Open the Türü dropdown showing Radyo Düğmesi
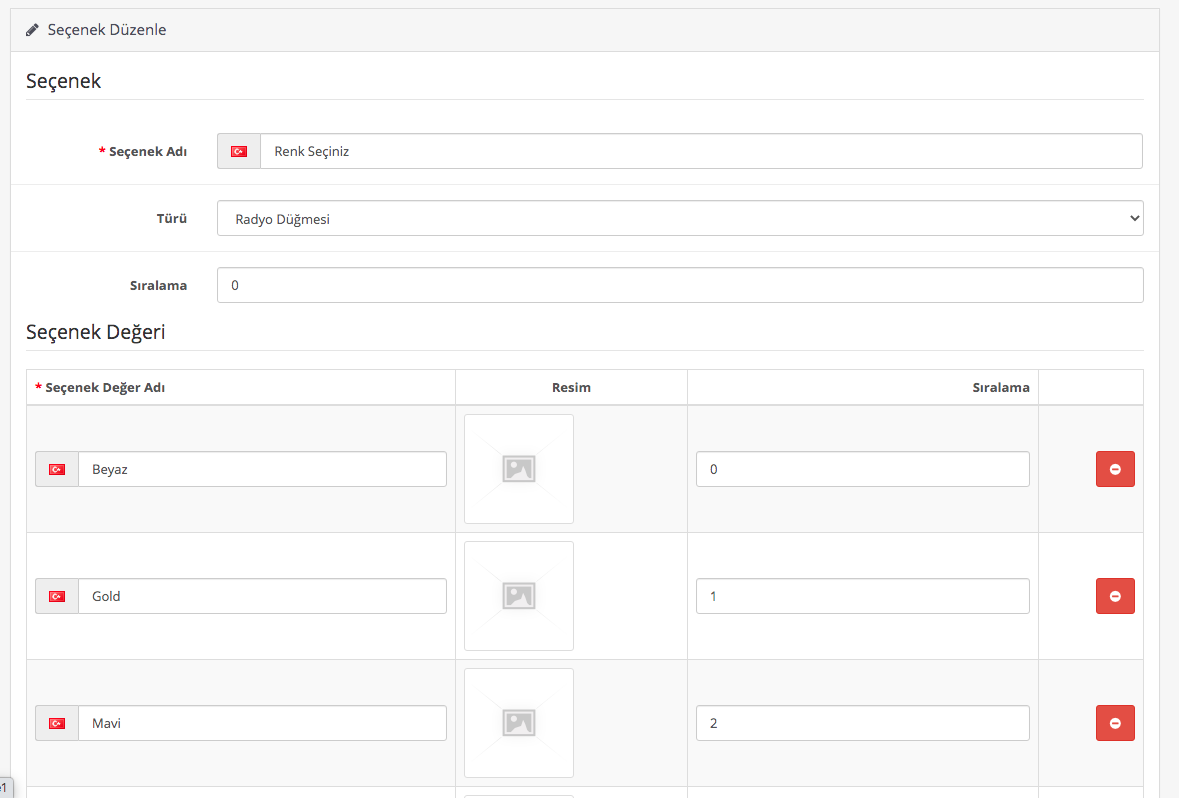1179x798 pixels. click(680, 218)
